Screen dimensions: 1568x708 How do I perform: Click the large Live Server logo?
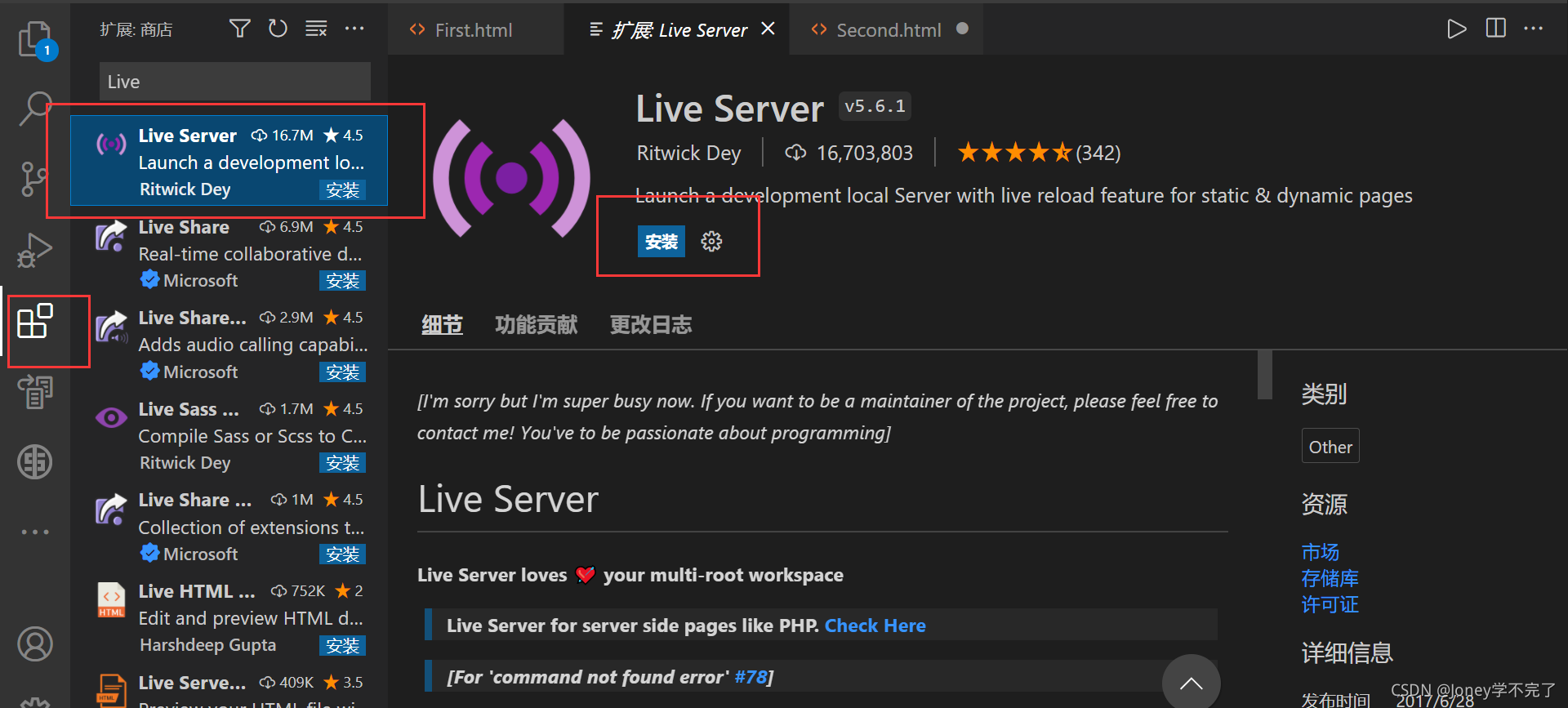[x=511, y=178]
